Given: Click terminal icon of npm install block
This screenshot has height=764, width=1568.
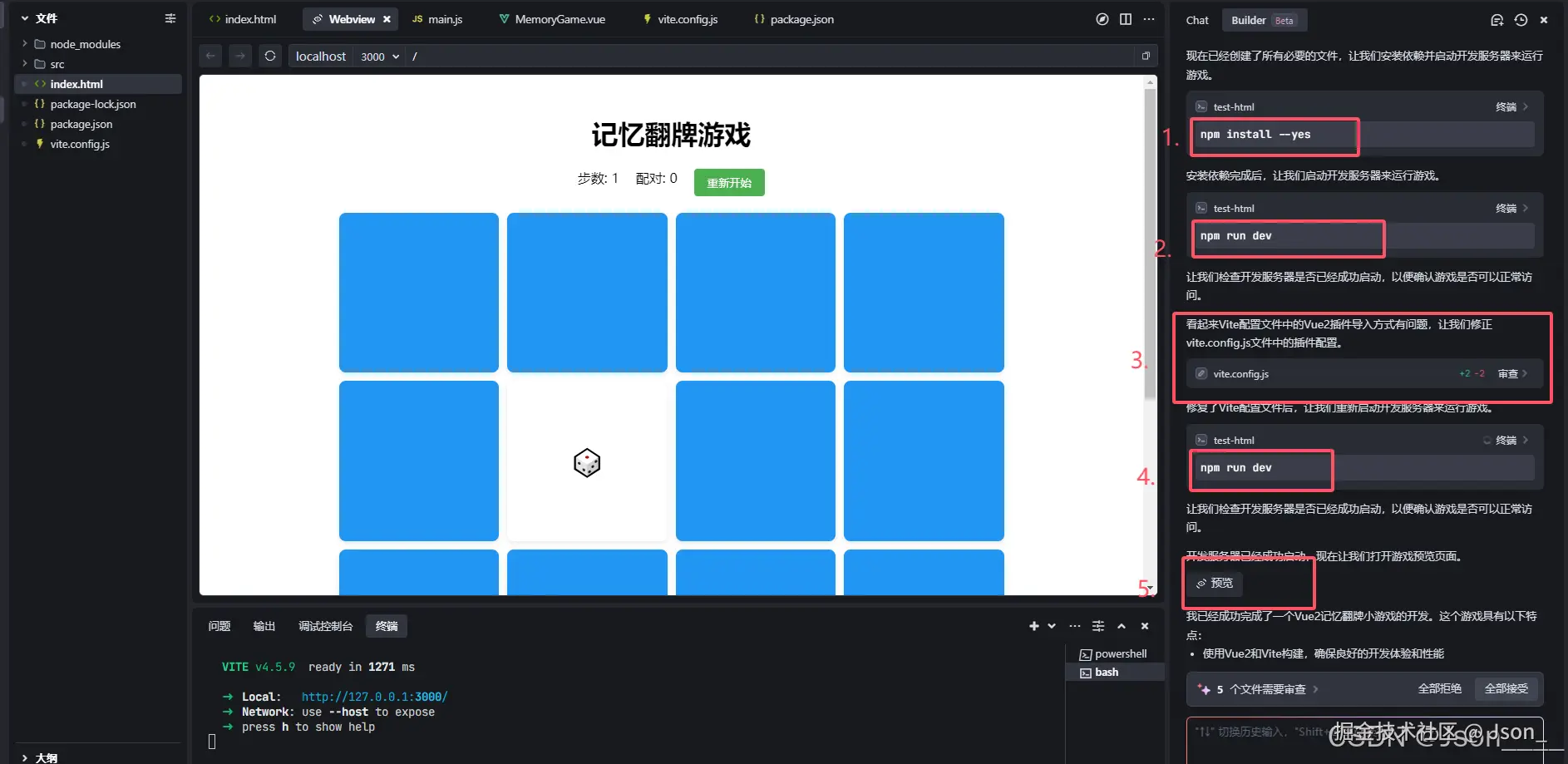Looking at the screenshot, I should point(1201,106).
